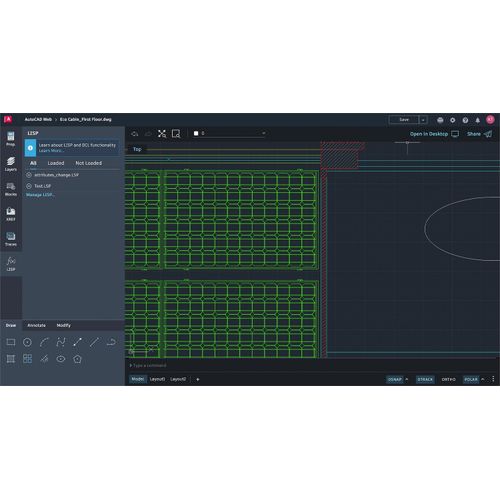Click the Redo arrow icon
The height and width of the screenshot is (500, 500).
[148, 134]
